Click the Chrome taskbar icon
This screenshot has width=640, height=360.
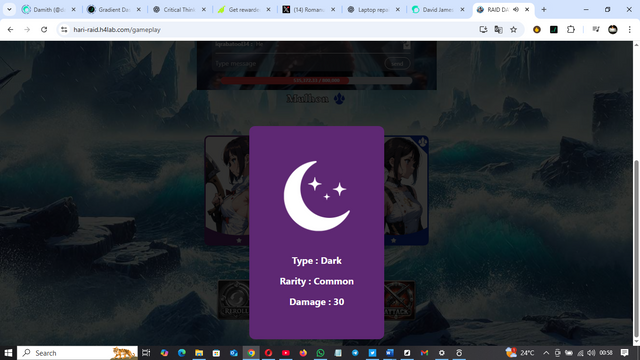click(251, 353)
